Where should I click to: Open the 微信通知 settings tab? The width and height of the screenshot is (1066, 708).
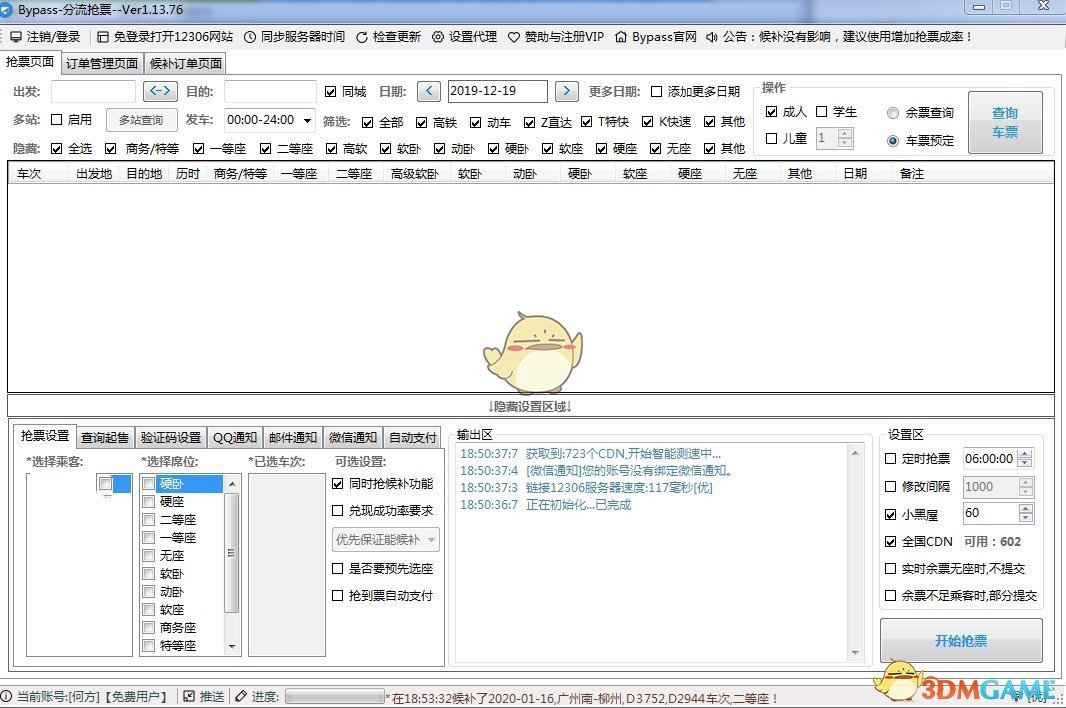pos(352,436)
